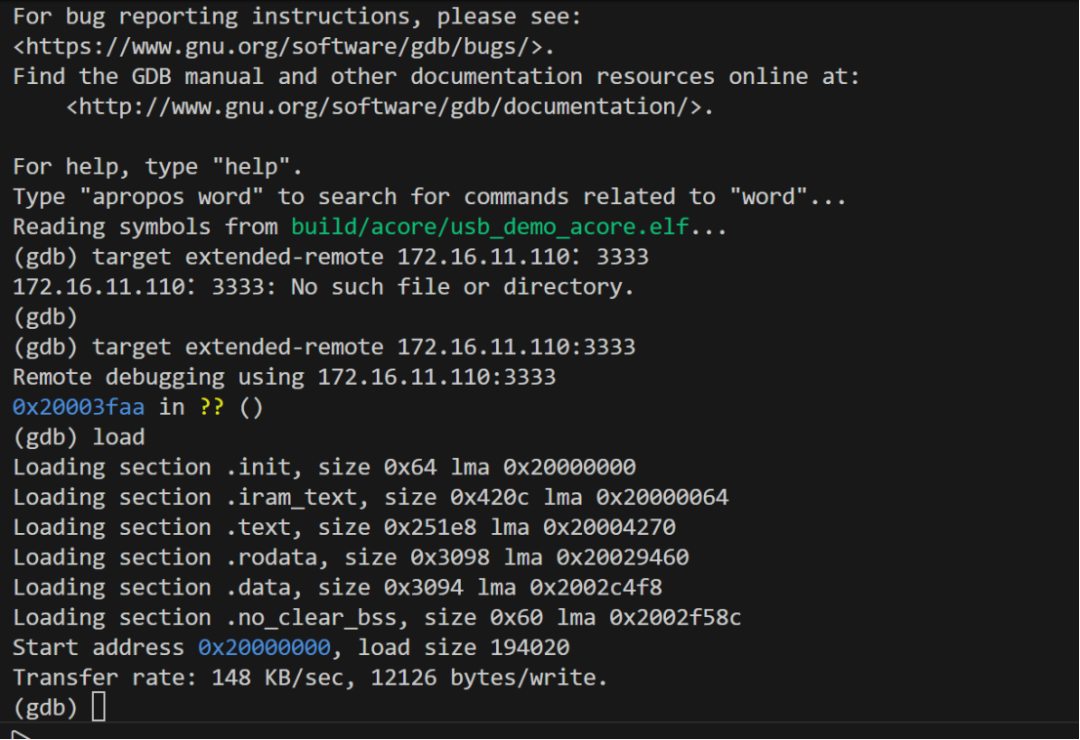Click the 'Type "apropos word"' help line
The image size is (1080, 740).
click(x=429, y=197)
